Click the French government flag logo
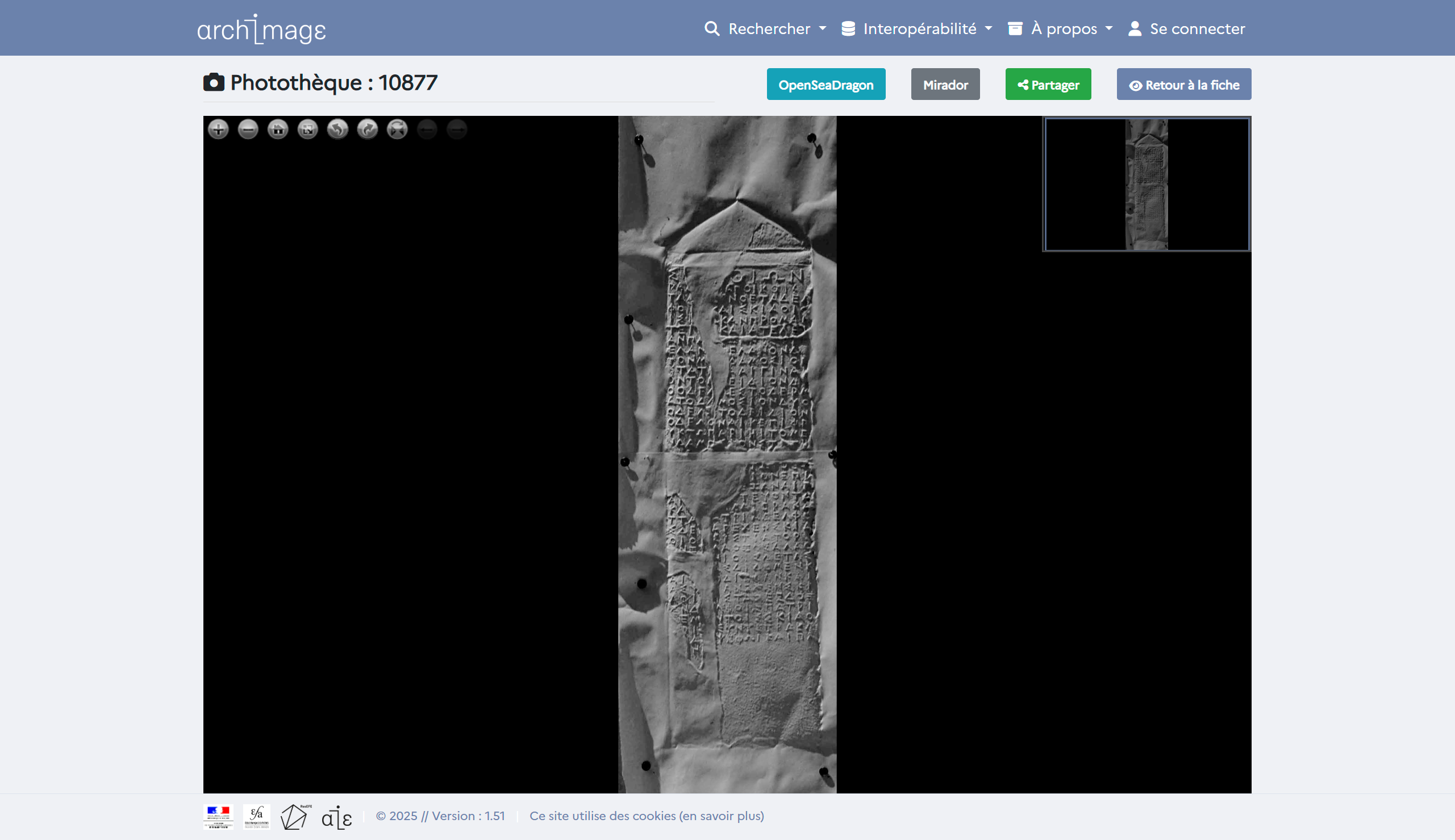 point(218,816)
